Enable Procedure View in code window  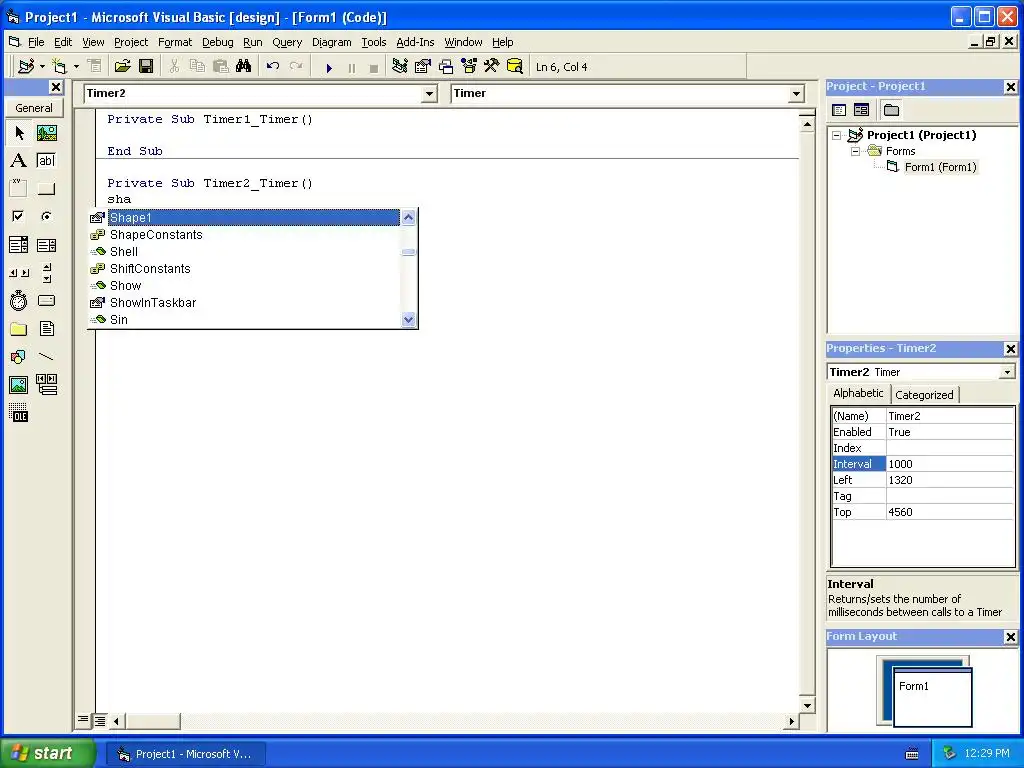coord(83,720)
